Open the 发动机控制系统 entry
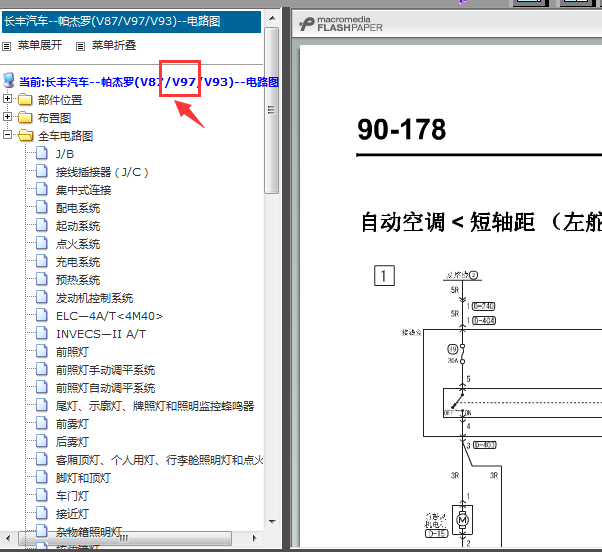This screenshot has height=552, width=602. tap(94, 298)
